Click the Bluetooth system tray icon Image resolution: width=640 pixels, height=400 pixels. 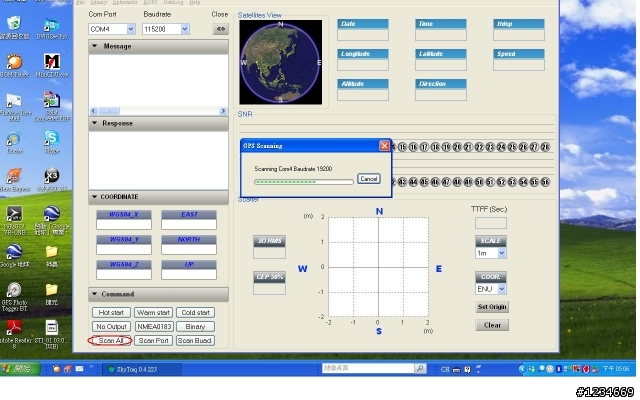pos(559,369)
